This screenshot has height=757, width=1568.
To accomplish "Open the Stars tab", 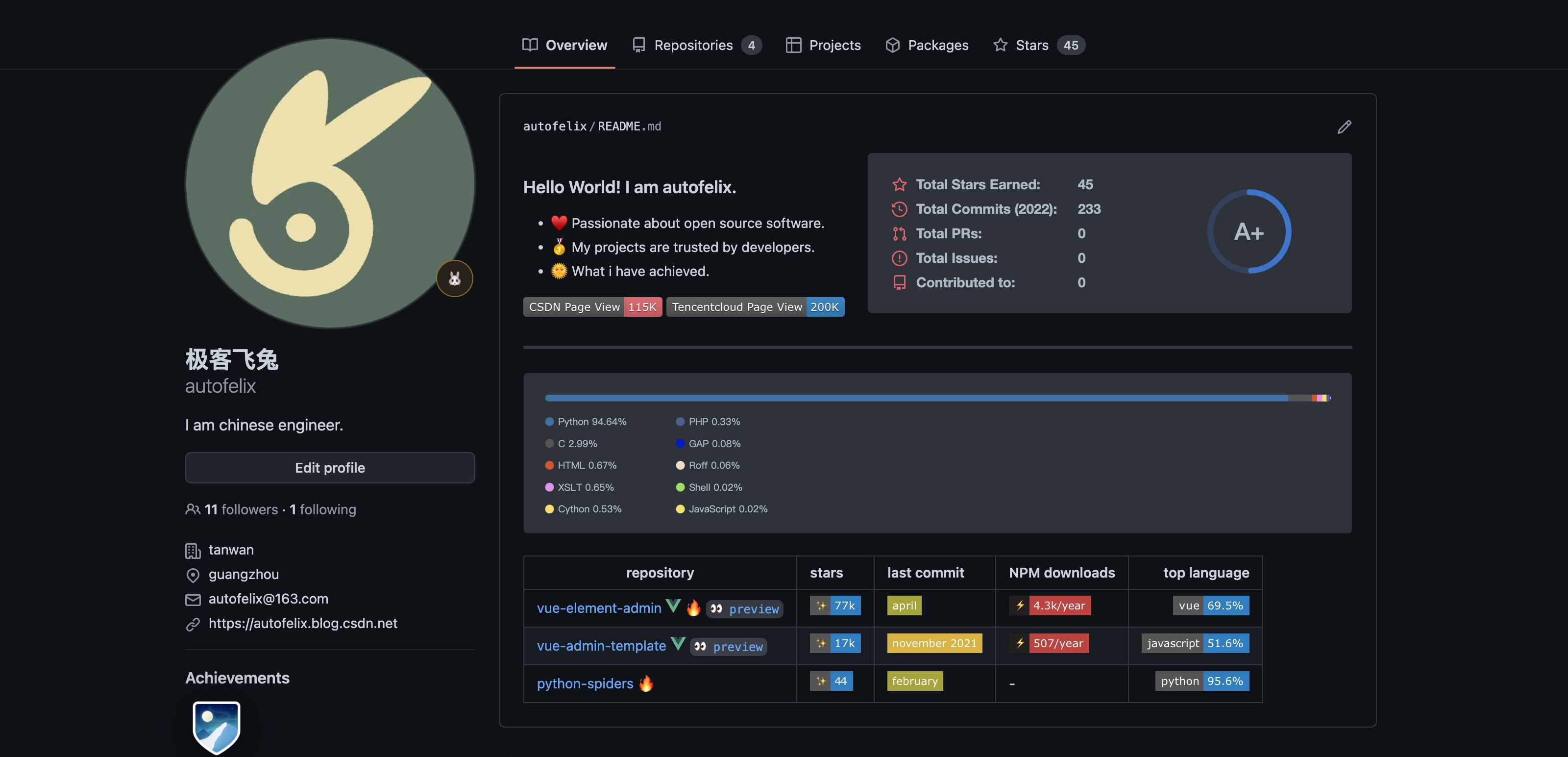I will 1038,45.
